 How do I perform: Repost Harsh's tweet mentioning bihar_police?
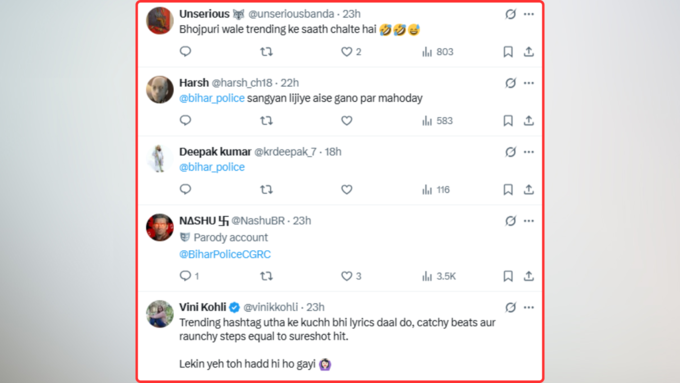tap(266, 121)
